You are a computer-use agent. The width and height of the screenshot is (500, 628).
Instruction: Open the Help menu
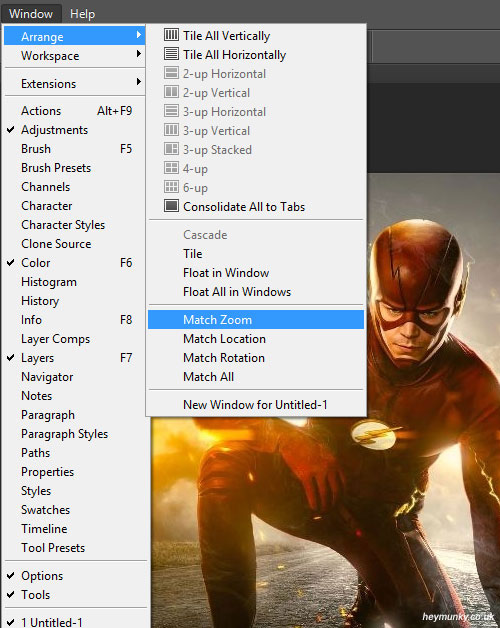pos(83,14)
